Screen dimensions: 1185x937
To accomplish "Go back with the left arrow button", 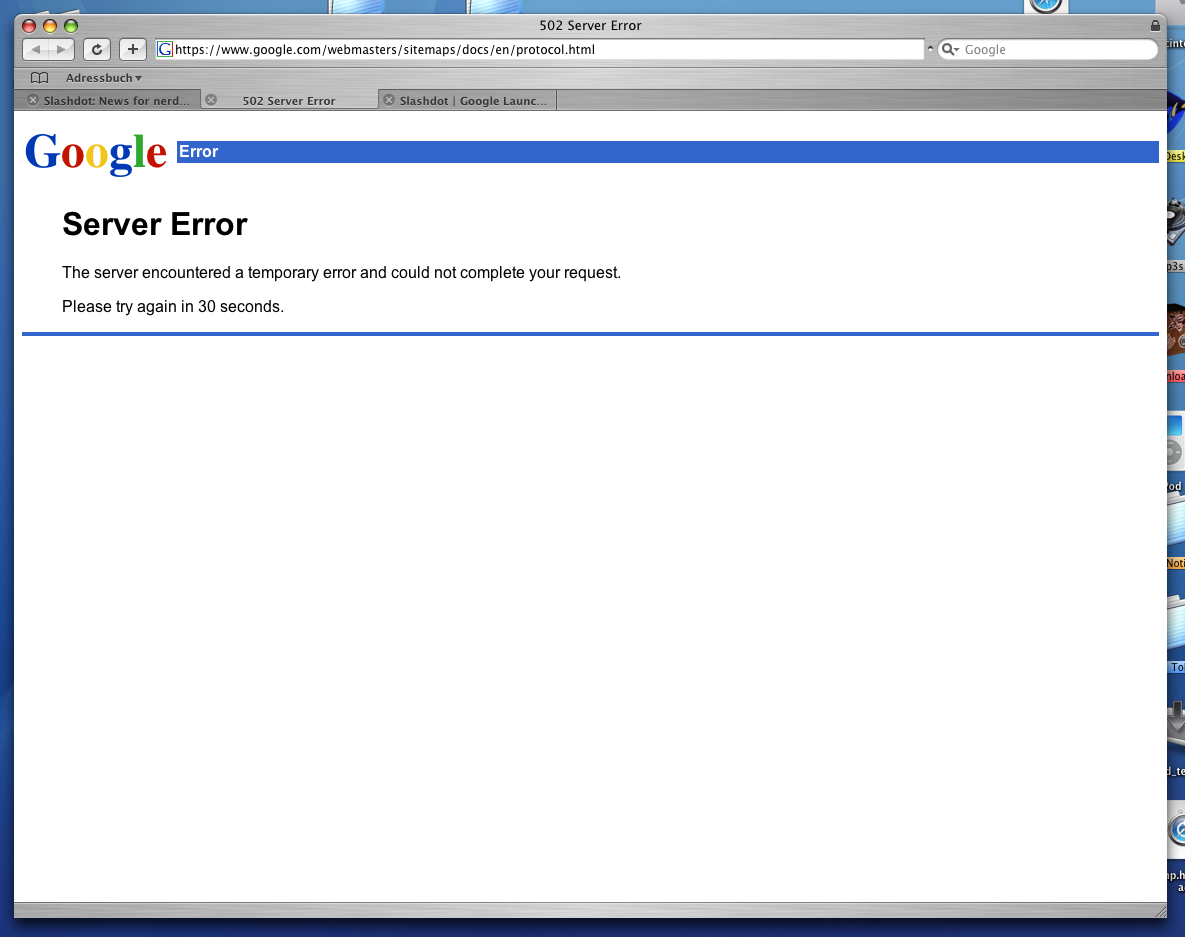I will point(36,50).
